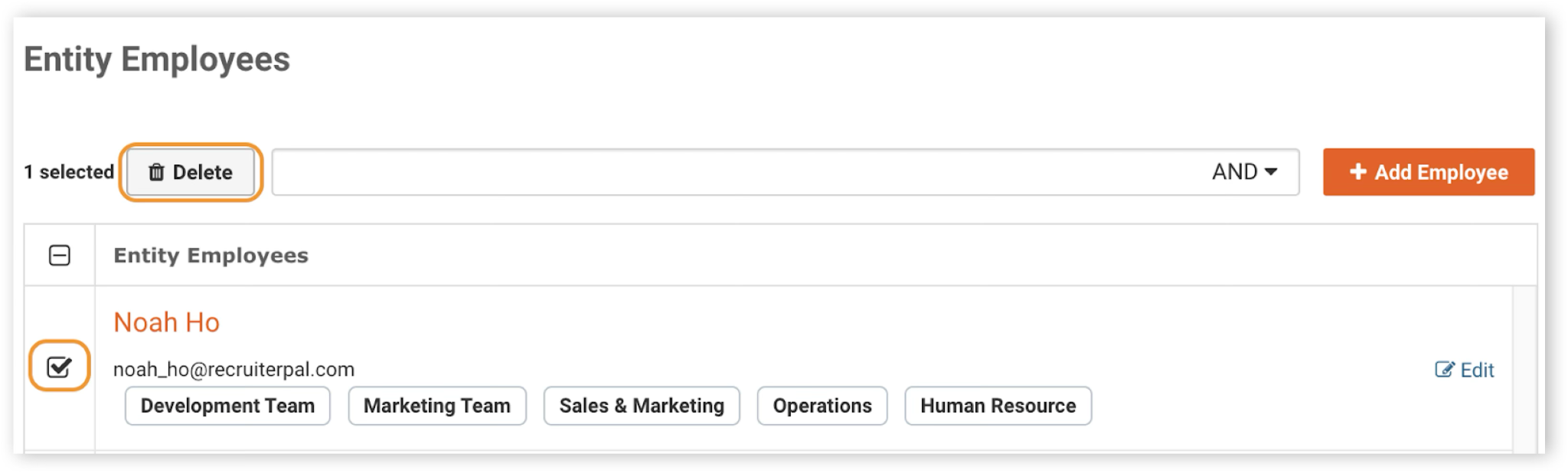Screen dimensions: 1568x473
Task: Click the Add Employee button
Action: (x=1429, y=172)
